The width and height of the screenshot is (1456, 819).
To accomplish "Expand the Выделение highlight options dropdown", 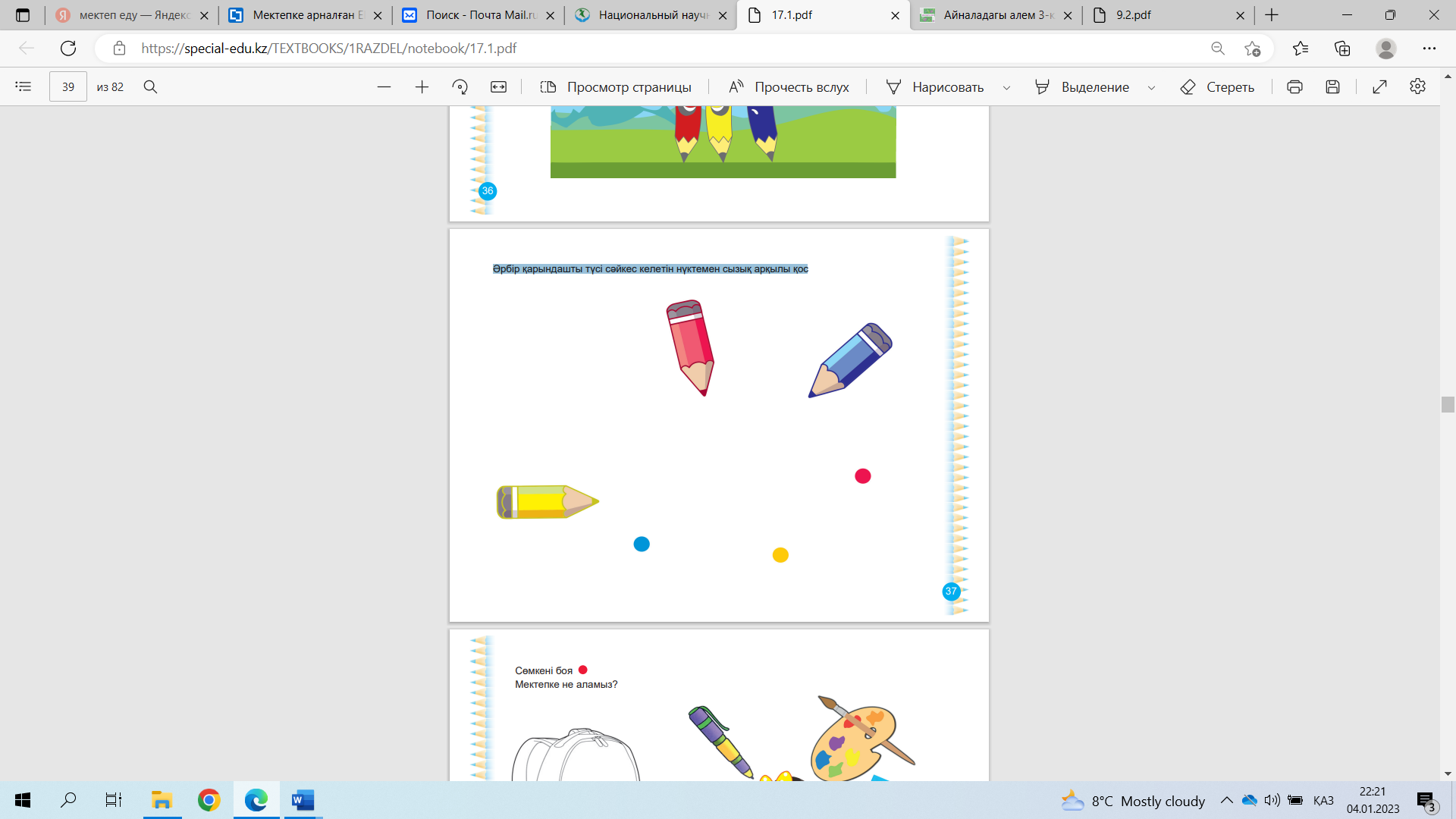I will [1151, 87].
